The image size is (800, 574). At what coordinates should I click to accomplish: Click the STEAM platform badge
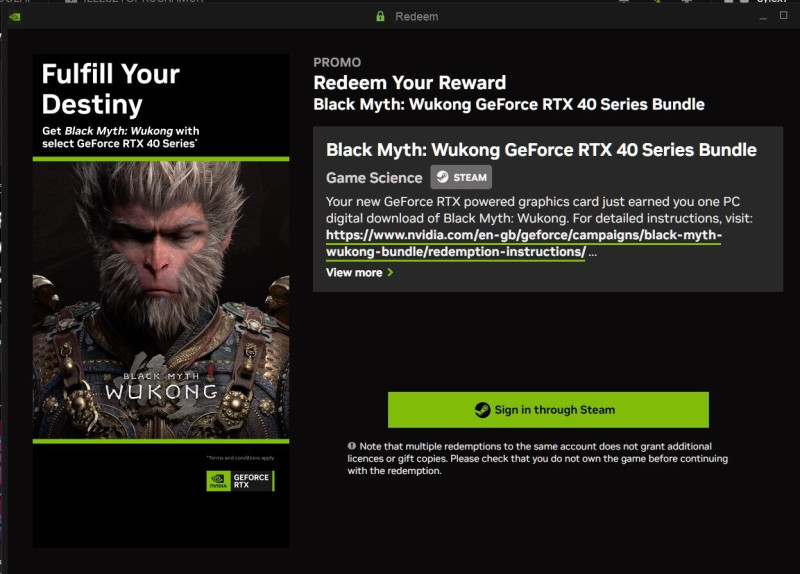click(x=461, y=177)
